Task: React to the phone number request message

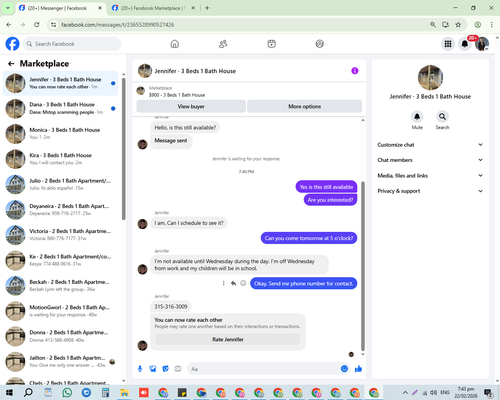Action: [x=243, y=283]
